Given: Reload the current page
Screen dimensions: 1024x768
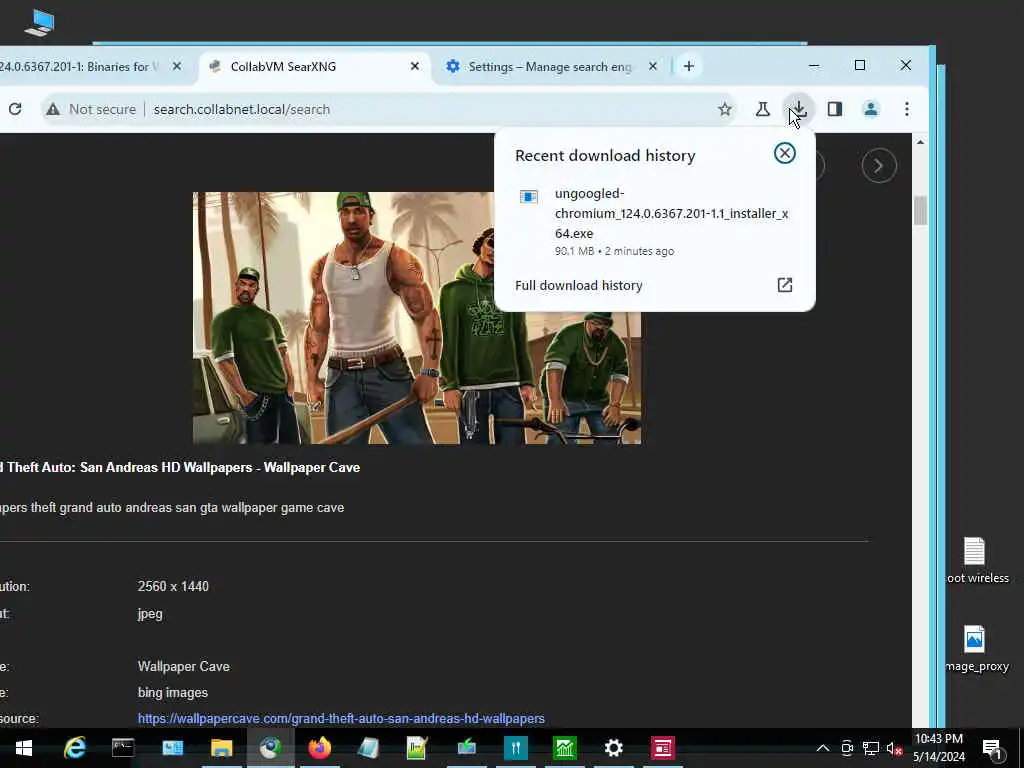Looking at the screenshot, I should (15, 109).
